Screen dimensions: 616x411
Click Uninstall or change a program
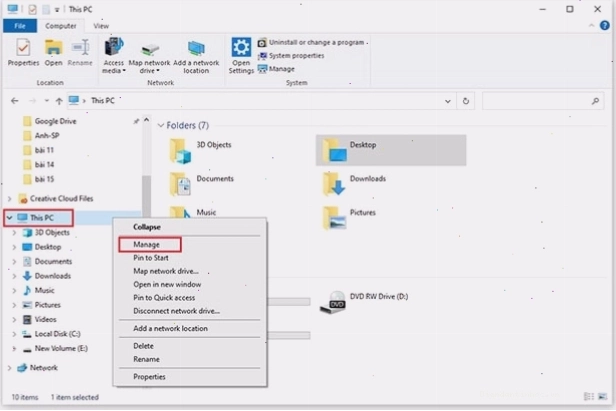(x=311, y=42)
